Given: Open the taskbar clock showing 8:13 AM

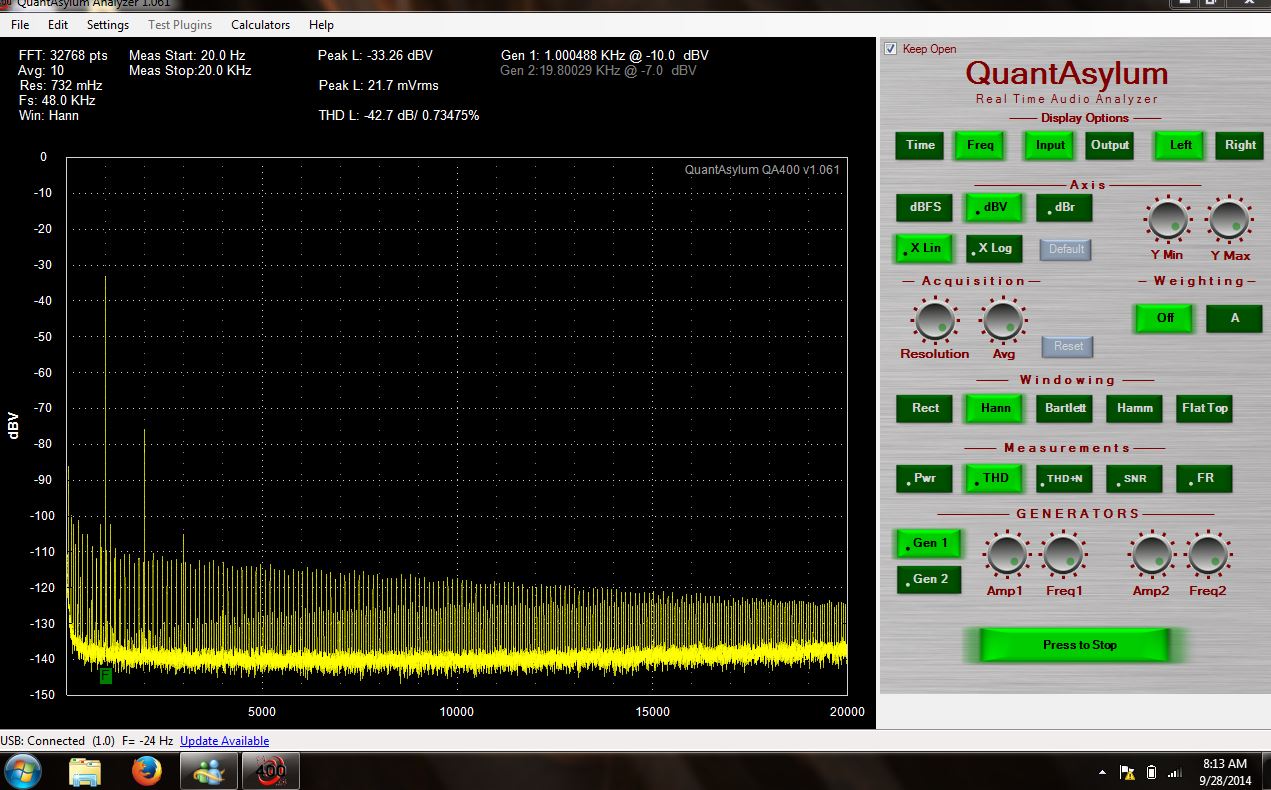Looking at the screenshot, I should pyautogui.click(x=1223, y=771).
